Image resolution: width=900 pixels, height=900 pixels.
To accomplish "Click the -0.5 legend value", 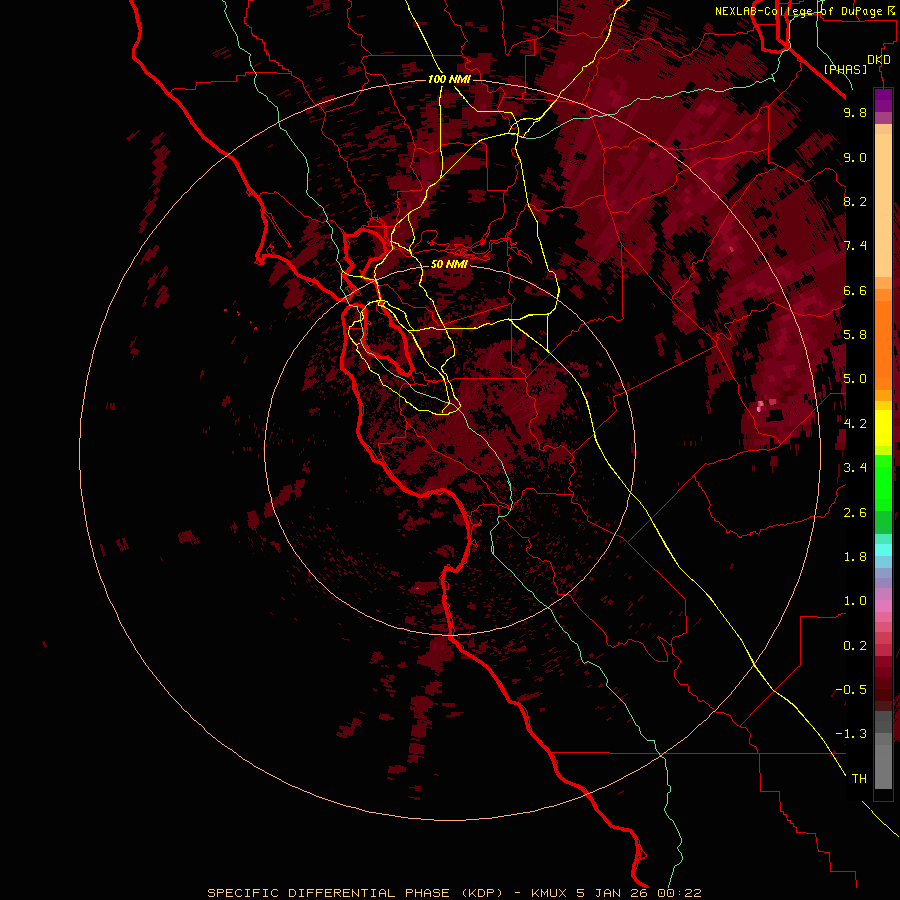I will point(851,690).
